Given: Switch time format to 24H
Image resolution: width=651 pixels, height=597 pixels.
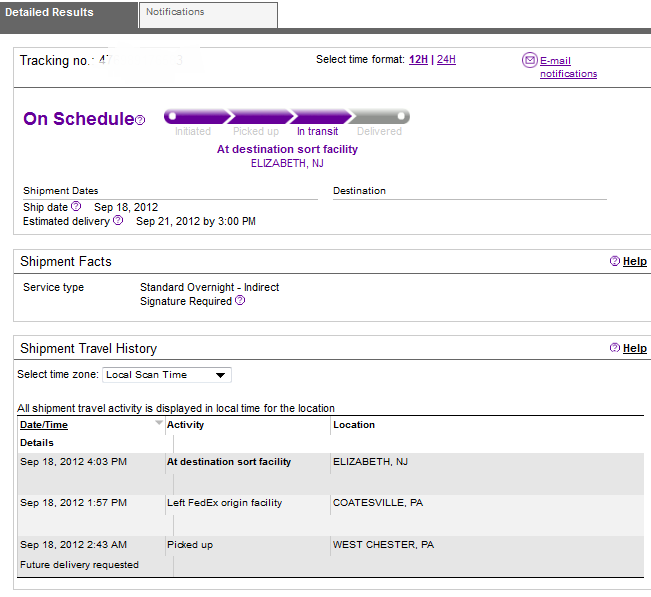Looking at the screenshot, I should (x=446, y=59).
